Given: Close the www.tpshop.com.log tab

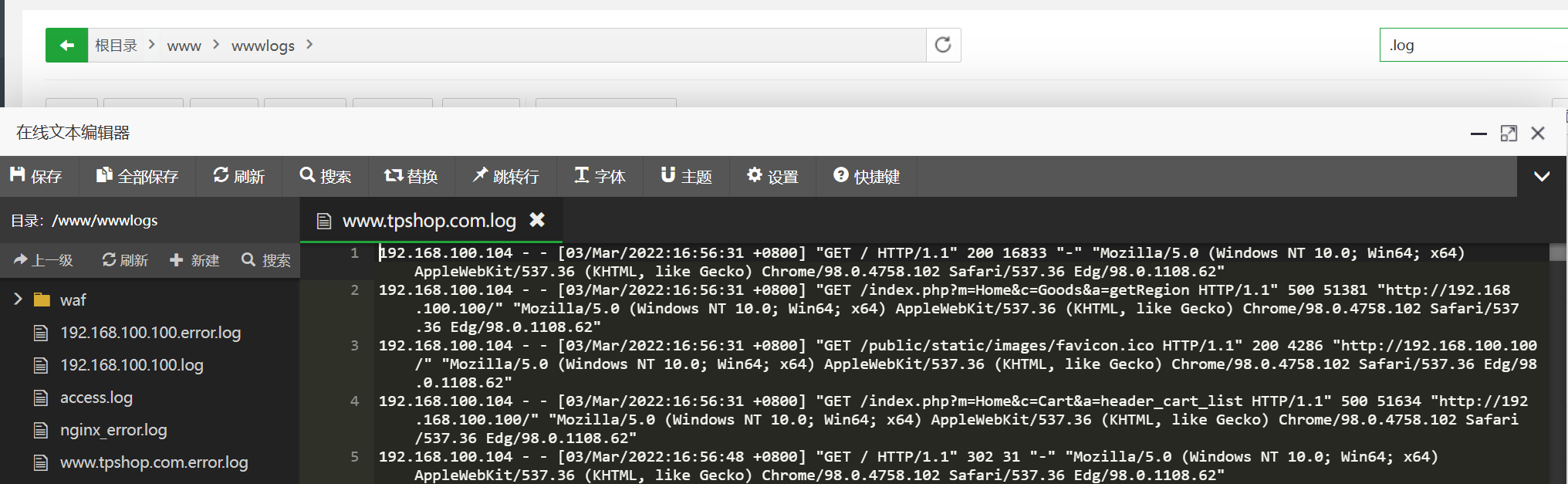Looking at the screenshot, I should 537,221.
